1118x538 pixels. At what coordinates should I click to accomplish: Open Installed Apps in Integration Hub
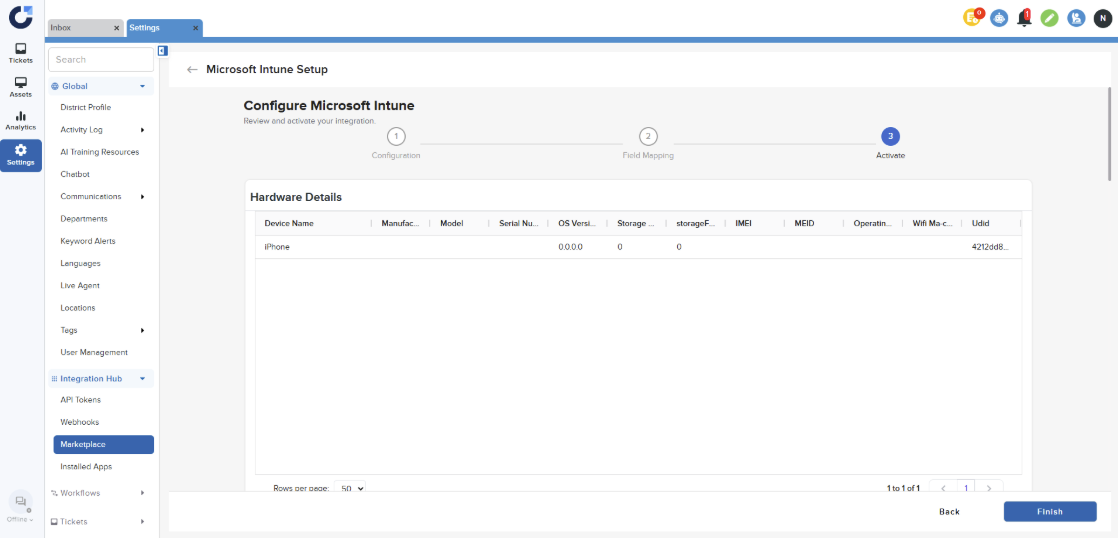pyautogui.click(x=86, y=467)
